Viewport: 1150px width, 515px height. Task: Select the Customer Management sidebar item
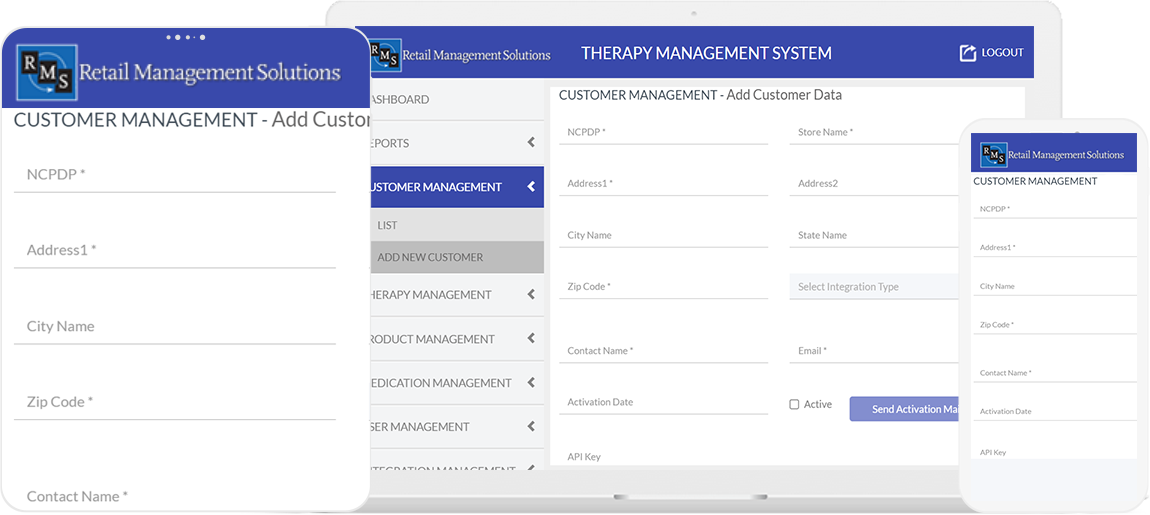click(x=456, y=187)
